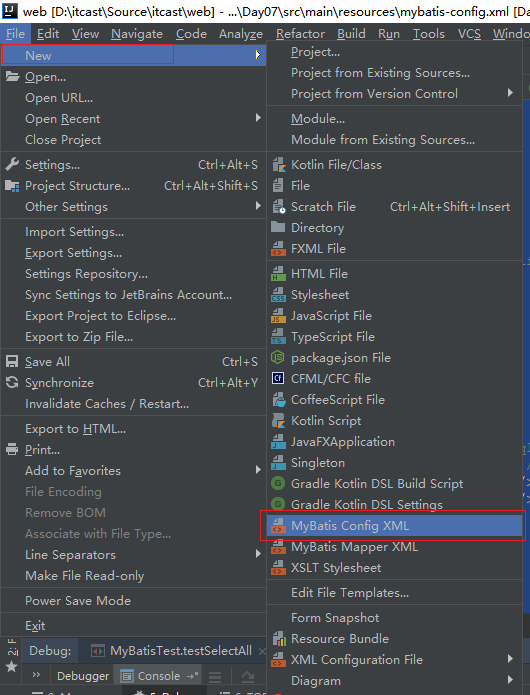Expand Project from Version Control arrow

510,93
